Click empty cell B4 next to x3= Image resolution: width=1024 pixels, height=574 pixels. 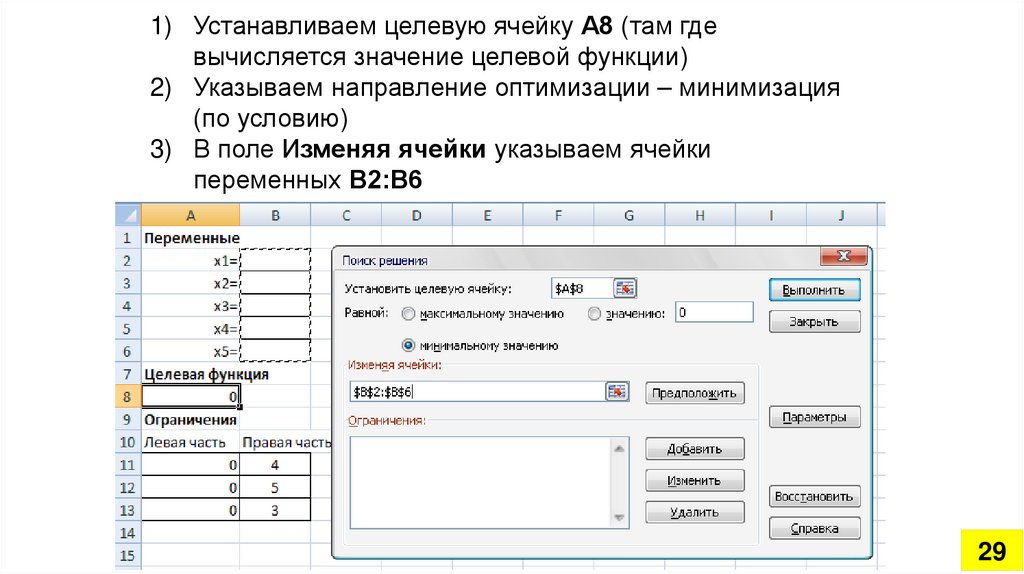click(x=275, y=306)
